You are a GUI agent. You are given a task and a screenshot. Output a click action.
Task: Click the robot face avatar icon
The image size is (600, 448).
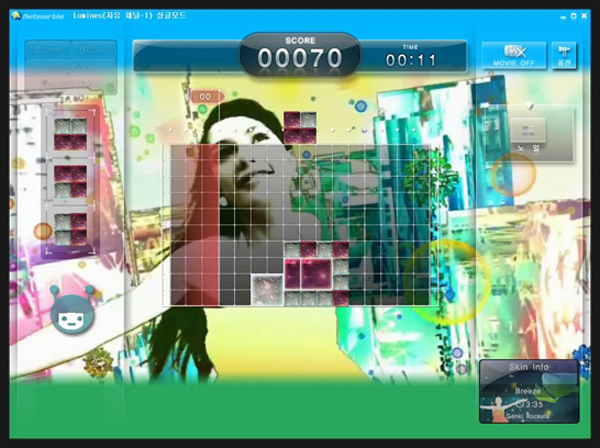[x=73, y=317]
